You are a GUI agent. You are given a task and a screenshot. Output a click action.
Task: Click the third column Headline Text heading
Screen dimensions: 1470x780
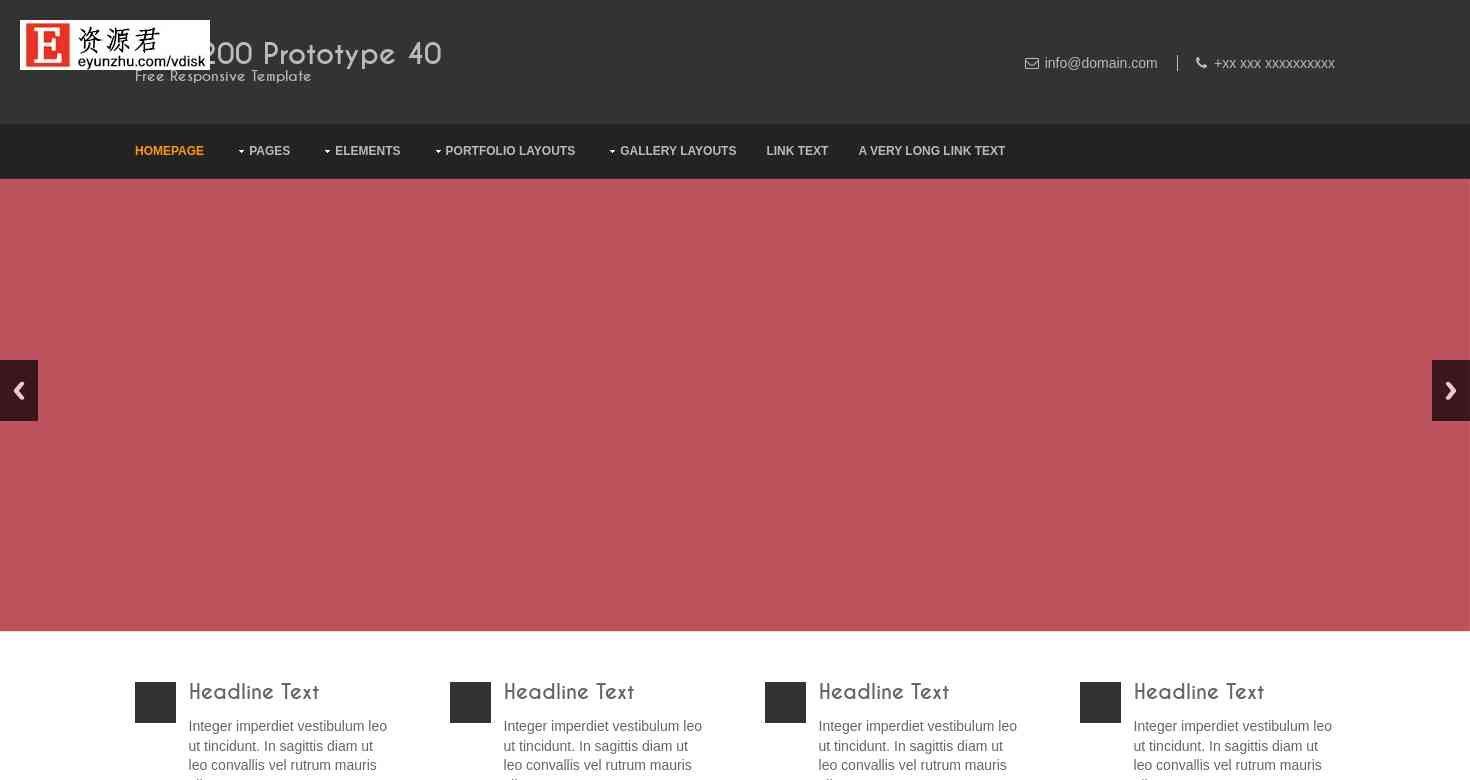[884, 692]
